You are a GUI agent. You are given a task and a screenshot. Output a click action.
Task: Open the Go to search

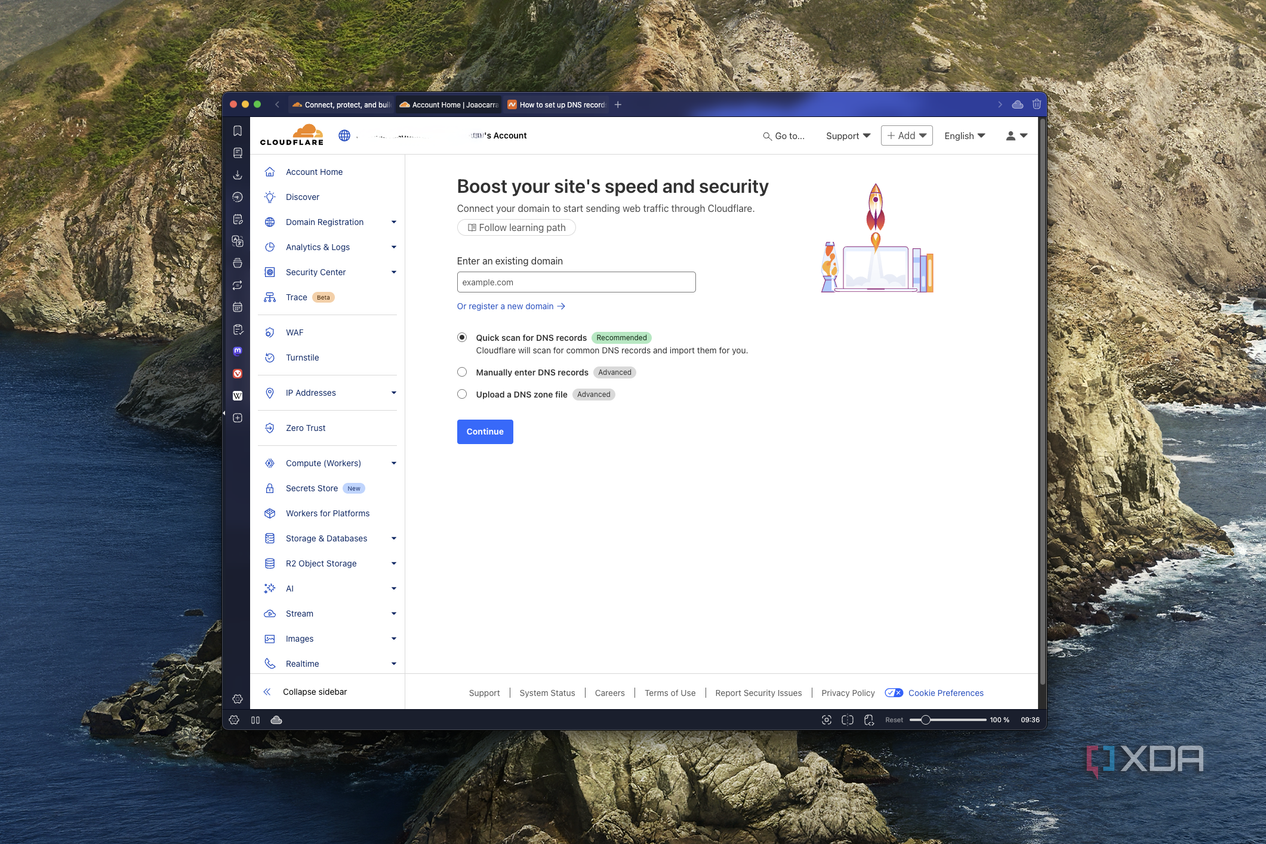click(x=783, y=136)
